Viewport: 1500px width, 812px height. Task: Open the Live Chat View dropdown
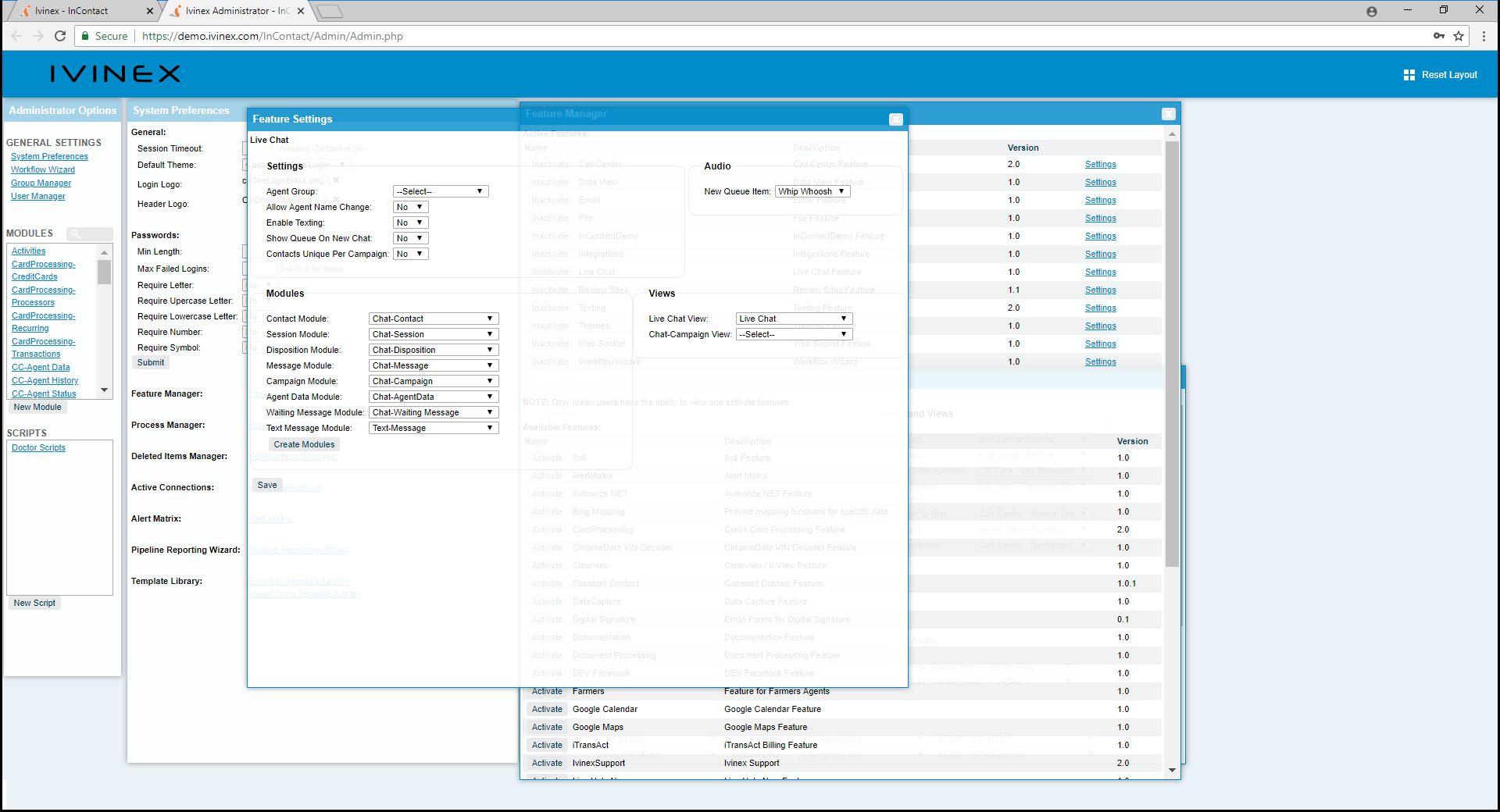click(795, 319)
